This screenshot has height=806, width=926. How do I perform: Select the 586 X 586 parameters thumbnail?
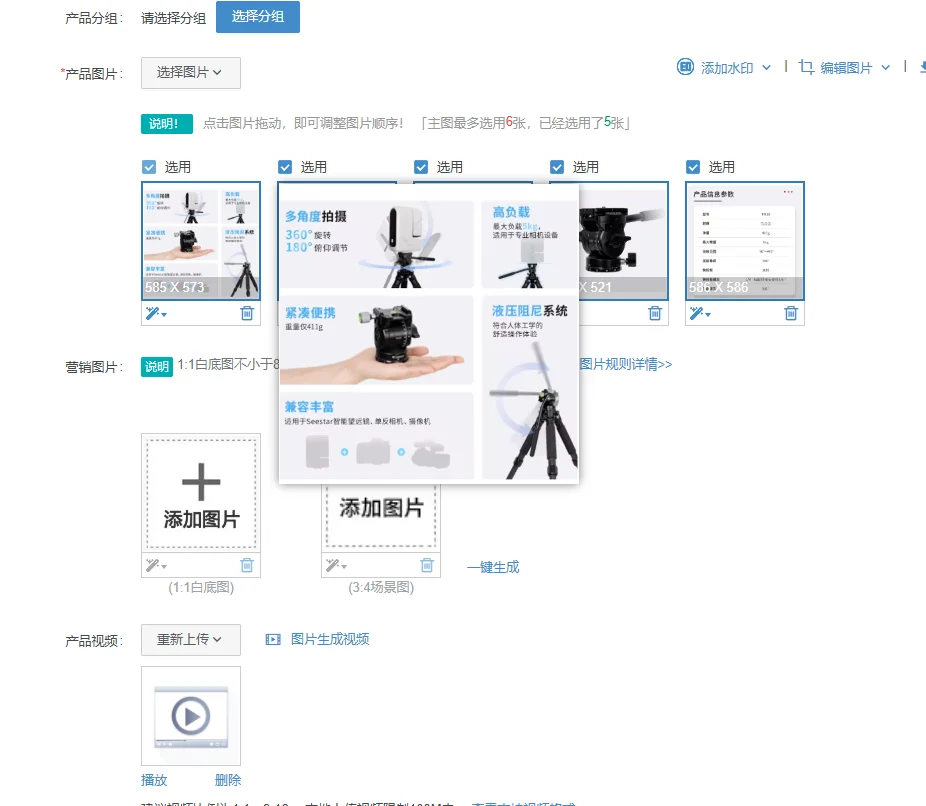(745, 241)
